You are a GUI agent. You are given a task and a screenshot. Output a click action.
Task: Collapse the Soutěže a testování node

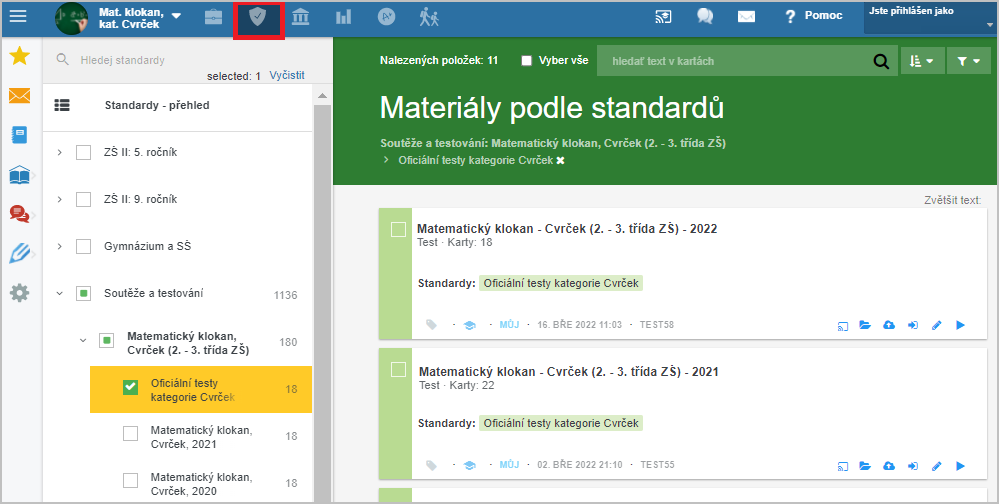(x=59, y=293)
